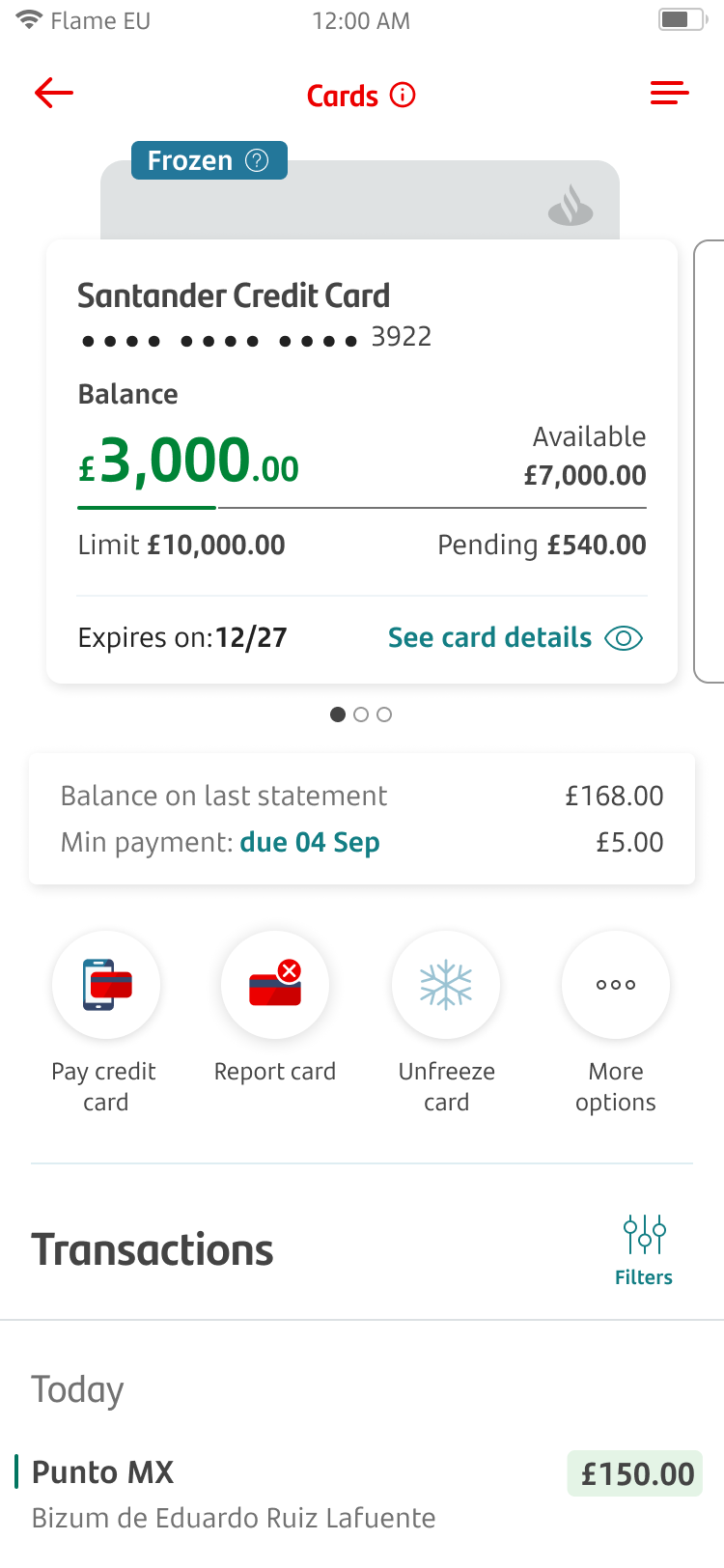Tap the due 04 Sep link

[x=310, y=843]
